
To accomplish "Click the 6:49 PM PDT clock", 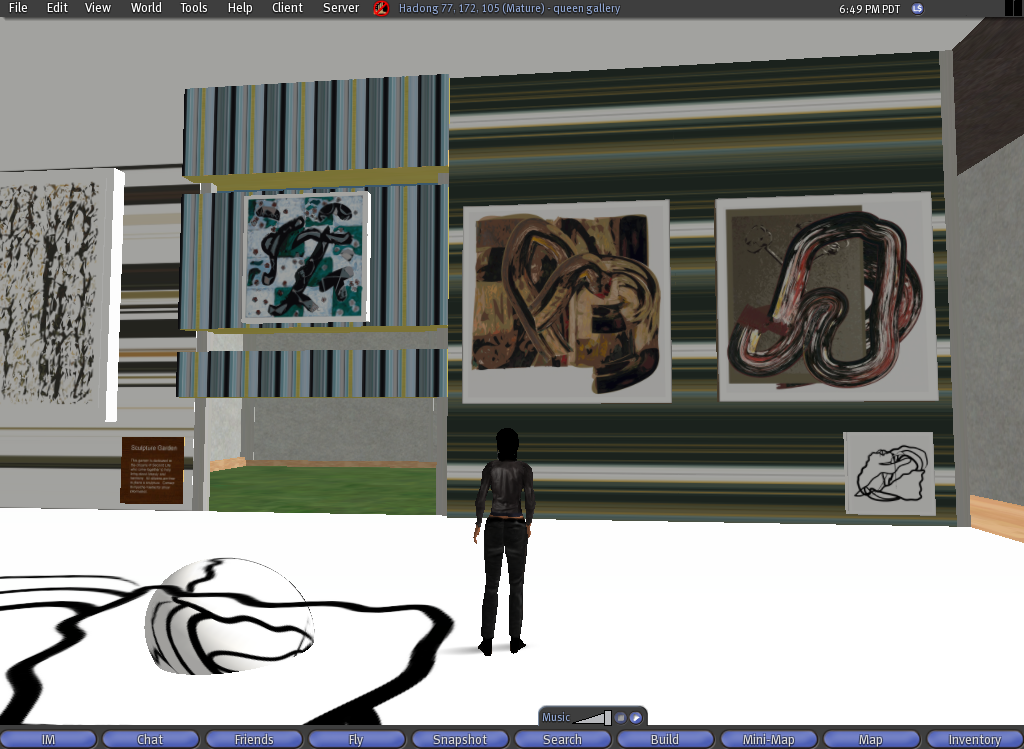I will (x=869, y=9).
